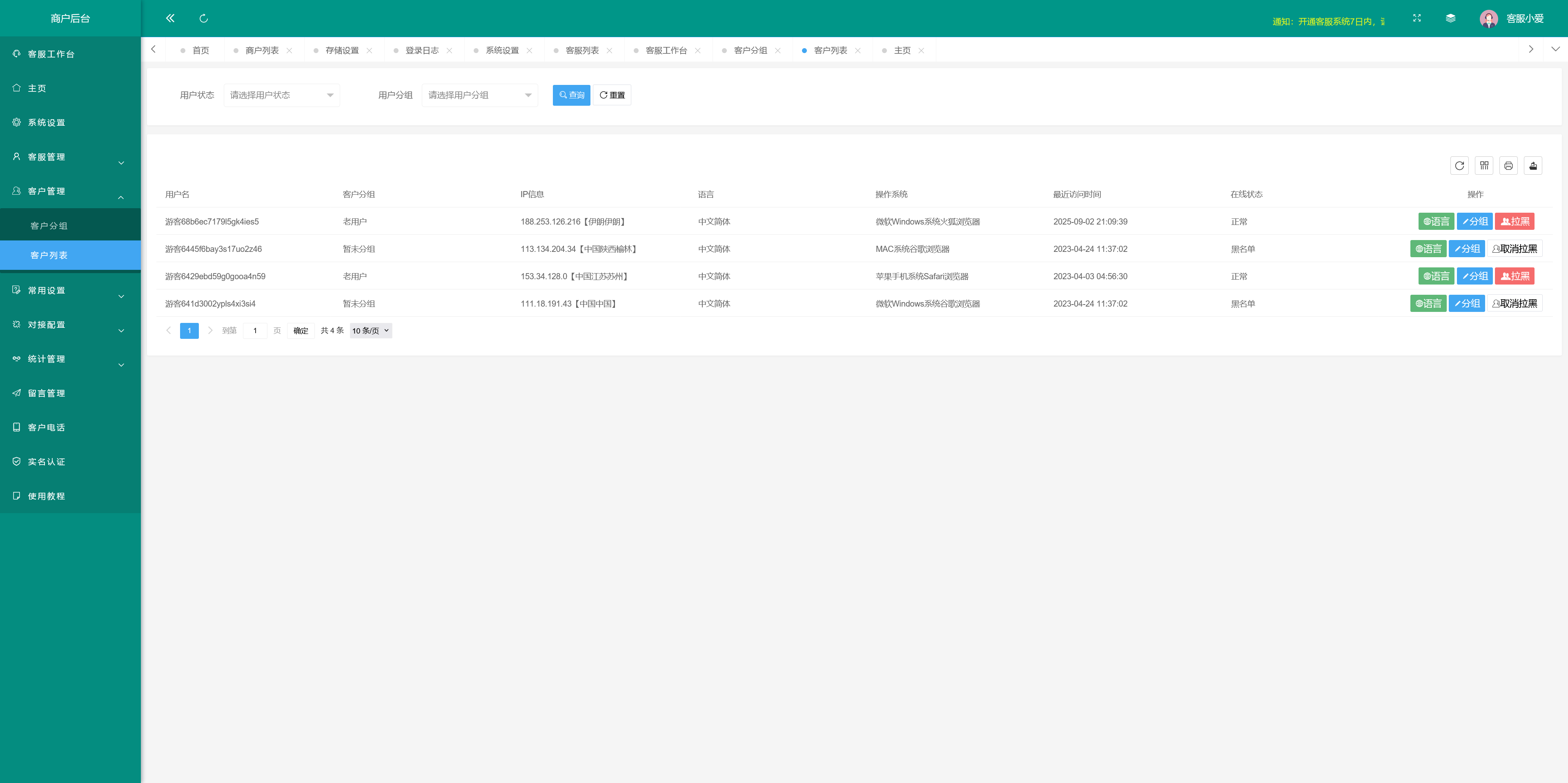Click the 重置 reset button
The height and width of the screenshot is (783, 1568).
coord(612,95)
